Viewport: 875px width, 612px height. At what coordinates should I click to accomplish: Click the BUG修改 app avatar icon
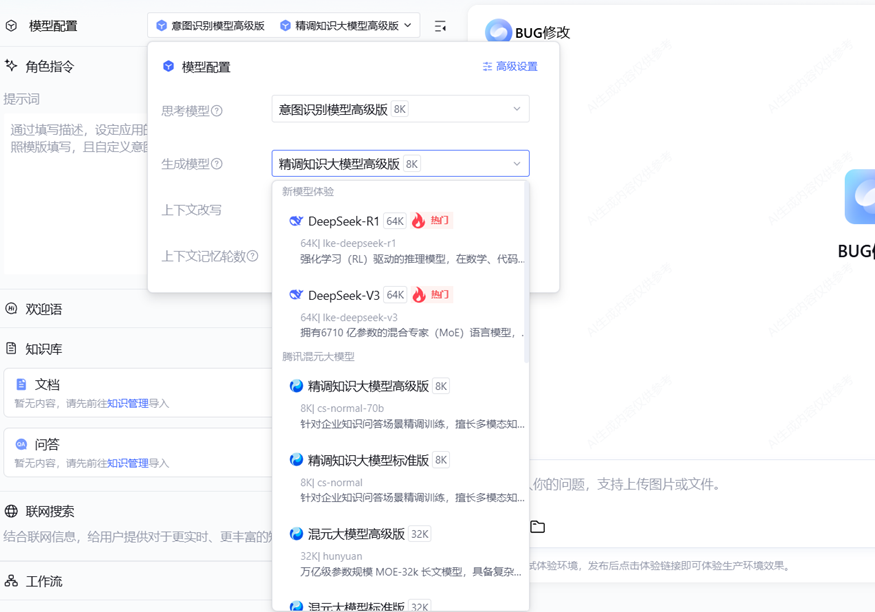pos(498,31)
